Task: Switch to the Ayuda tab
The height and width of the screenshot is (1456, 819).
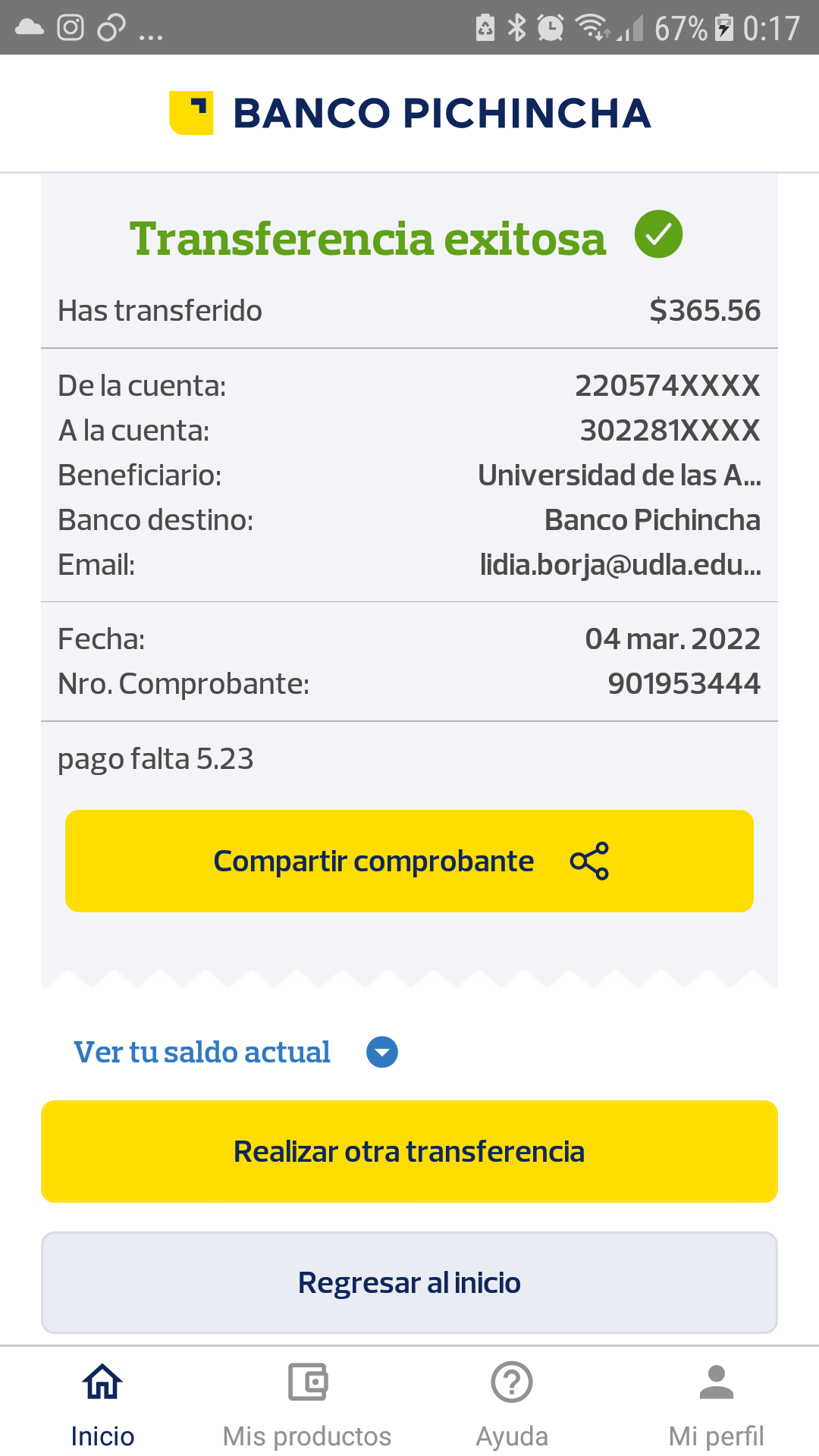Action: click(512, 1436)
